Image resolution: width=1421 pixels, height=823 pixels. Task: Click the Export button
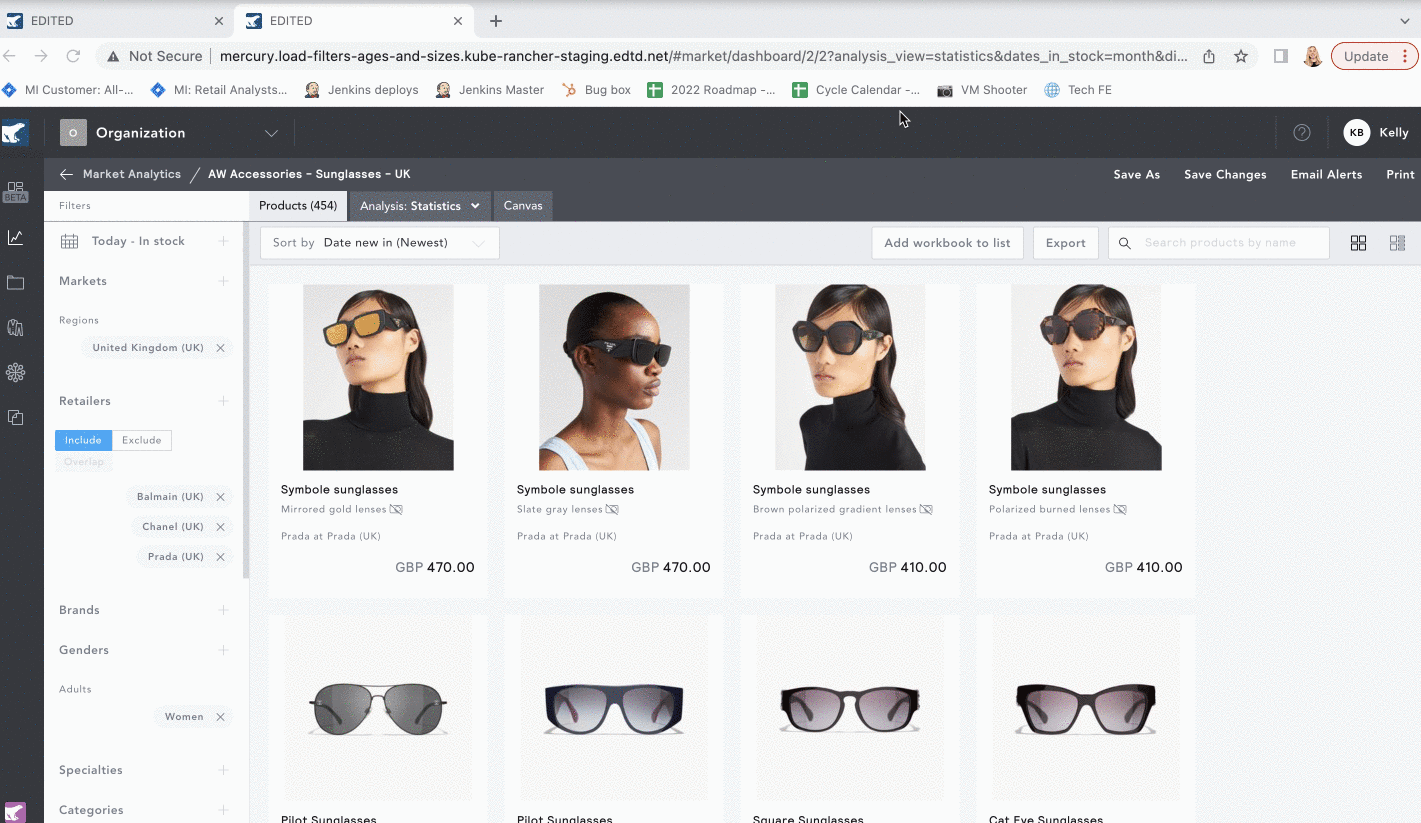1066,243
